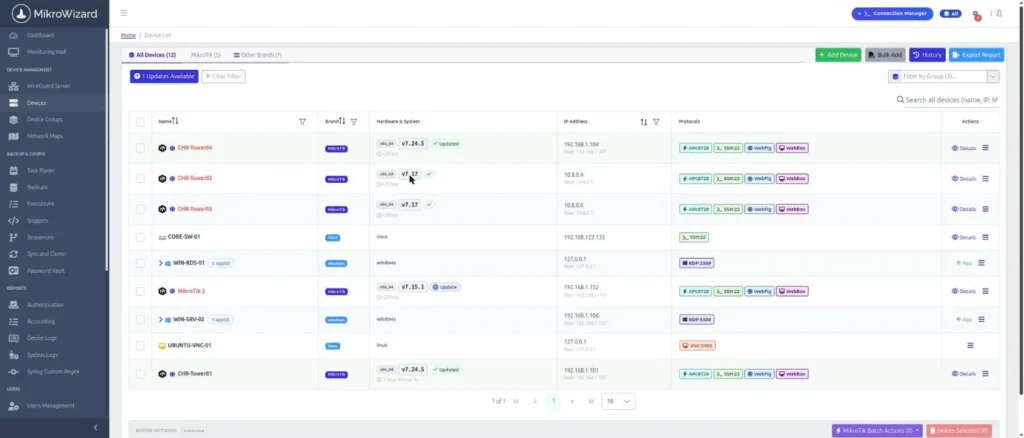Open user profile icon in header

tap(999, 14)
